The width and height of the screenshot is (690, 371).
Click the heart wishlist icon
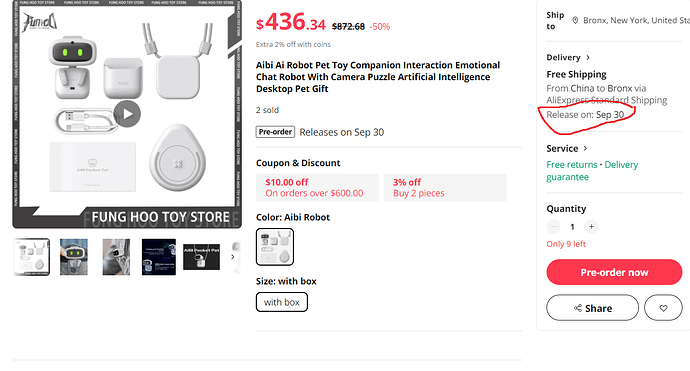pyautogui.click(x=663, y=308)
